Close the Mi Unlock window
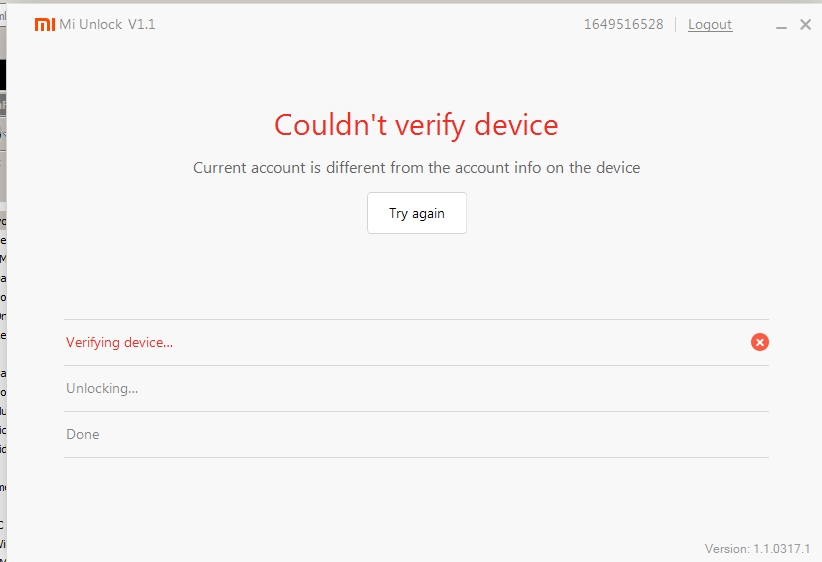The height and width of the screenshot is (562, 822). [x=806, y=25]
